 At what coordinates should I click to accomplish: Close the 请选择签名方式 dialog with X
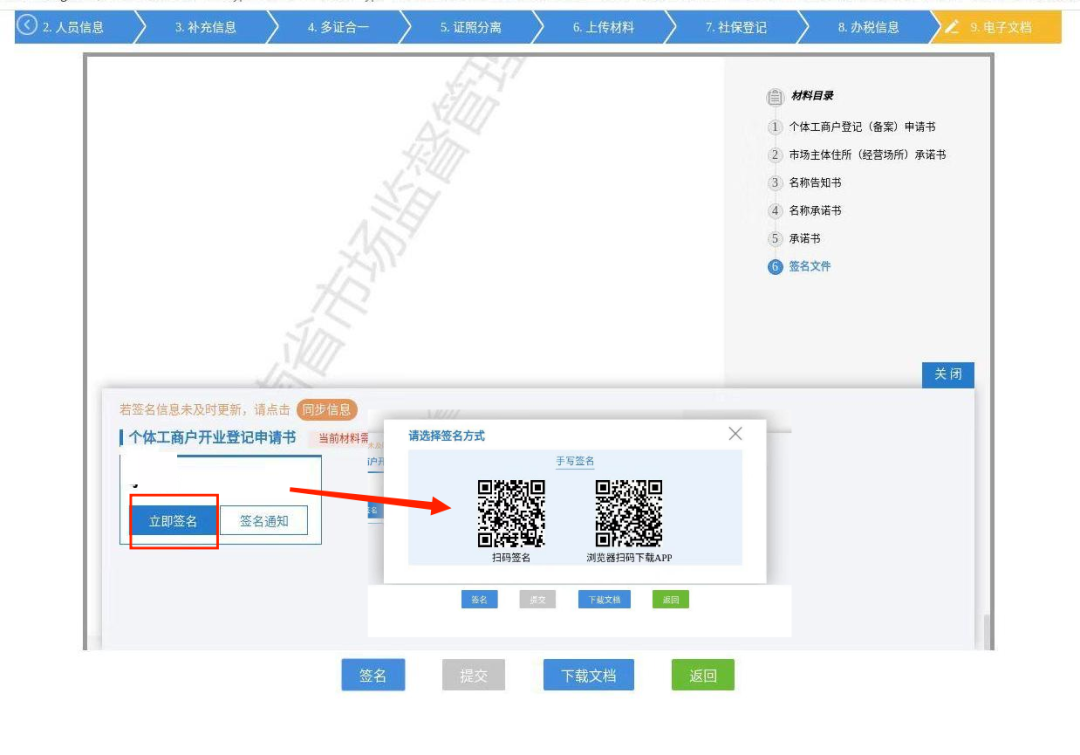[x=735, y=433]
